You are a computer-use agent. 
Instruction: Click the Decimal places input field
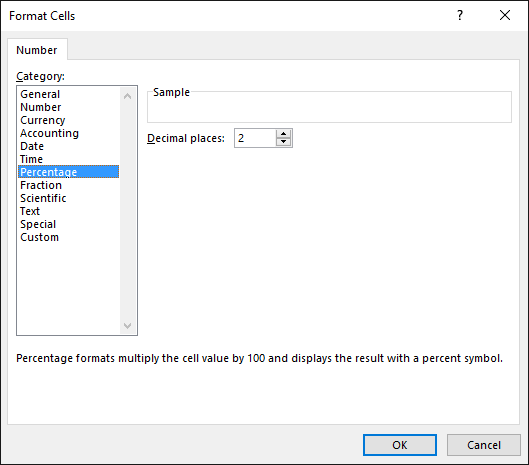point(255,138)
